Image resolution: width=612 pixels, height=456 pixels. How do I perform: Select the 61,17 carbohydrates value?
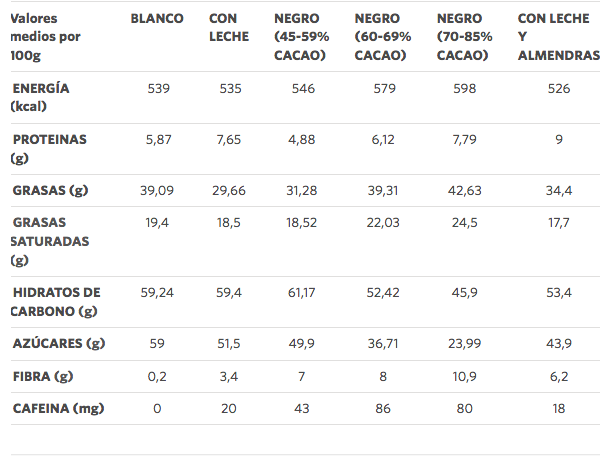tap(301, 293)
